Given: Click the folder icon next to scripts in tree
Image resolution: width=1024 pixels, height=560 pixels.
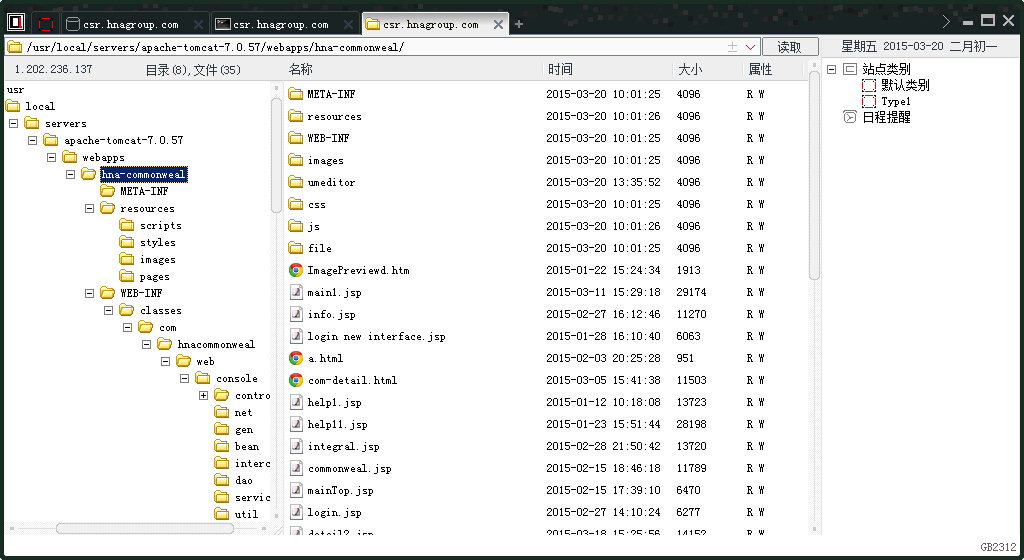Looking at the screenshot, I should click(127, 225).
